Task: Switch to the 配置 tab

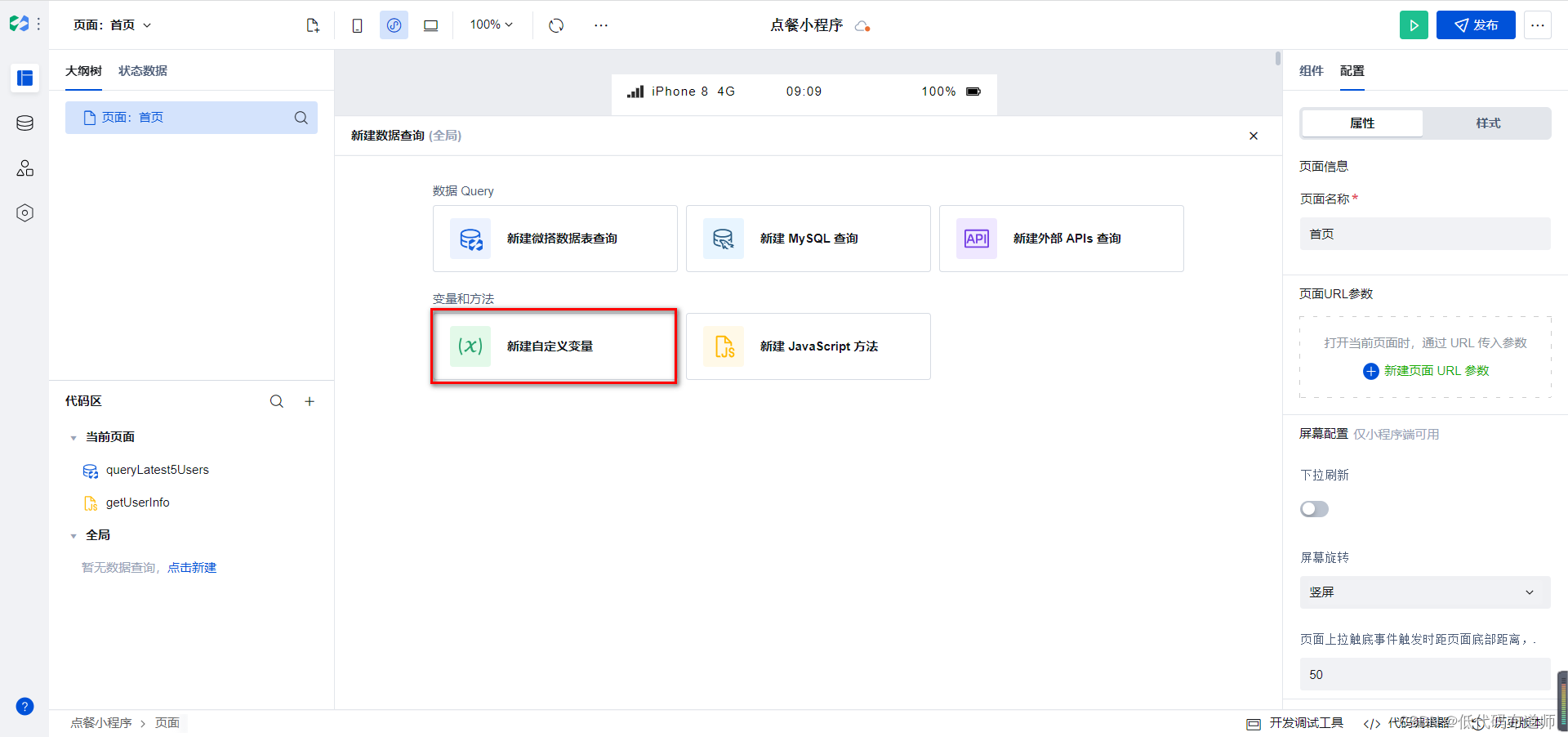Action: click(1352, 71)
